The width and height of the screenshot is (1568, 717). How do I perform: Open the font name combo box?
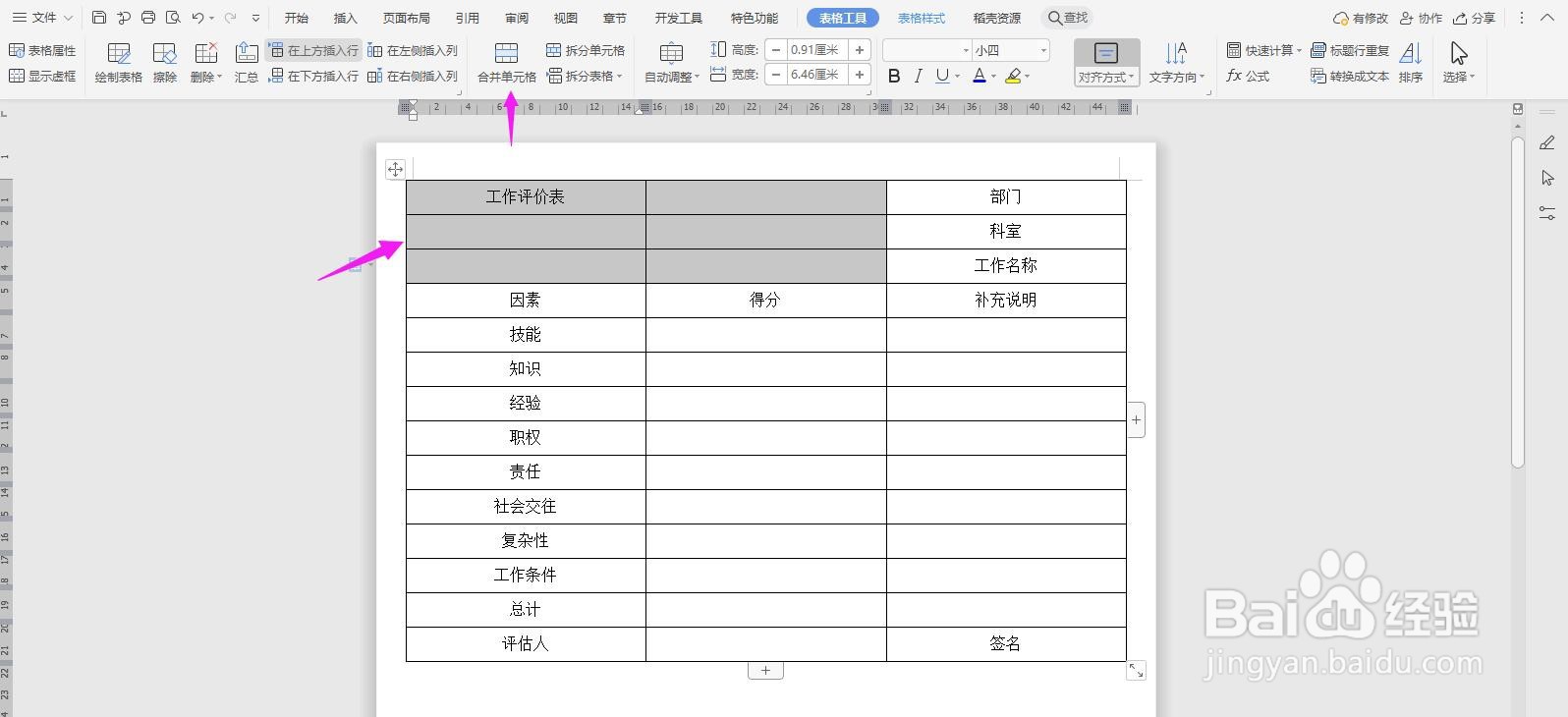[926, 50]
